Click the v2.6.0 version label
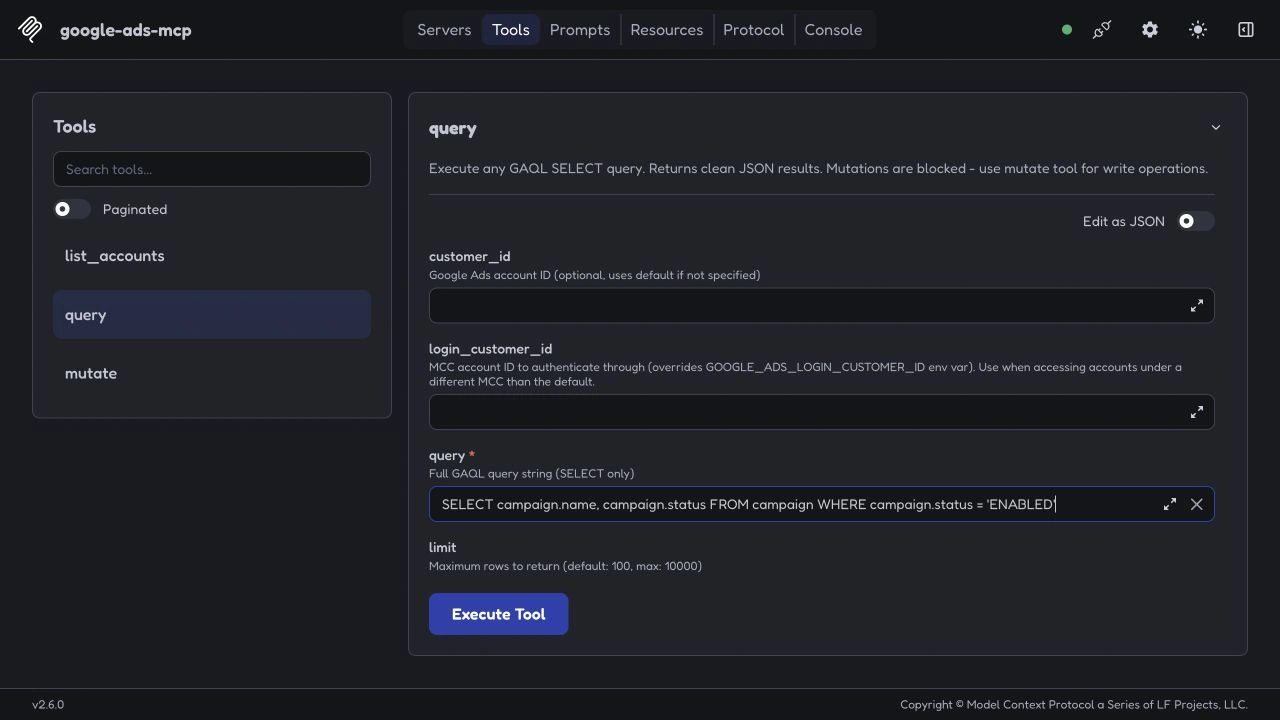Image resolution: width=1280 pixels, height=720 pixels. [x=48, y=705]
